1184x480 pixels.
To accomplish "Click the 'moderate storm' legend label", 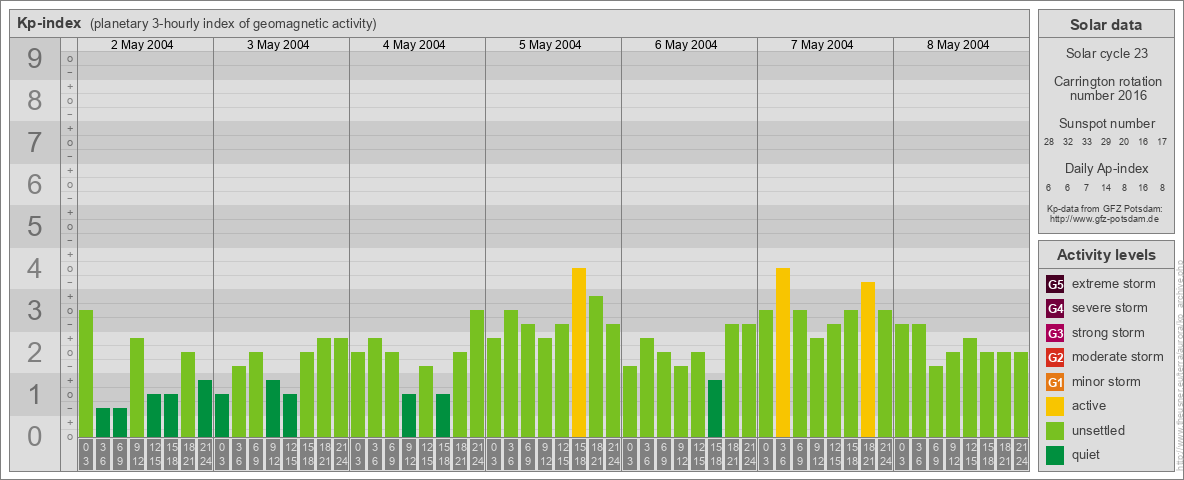I will (1118, 357).
